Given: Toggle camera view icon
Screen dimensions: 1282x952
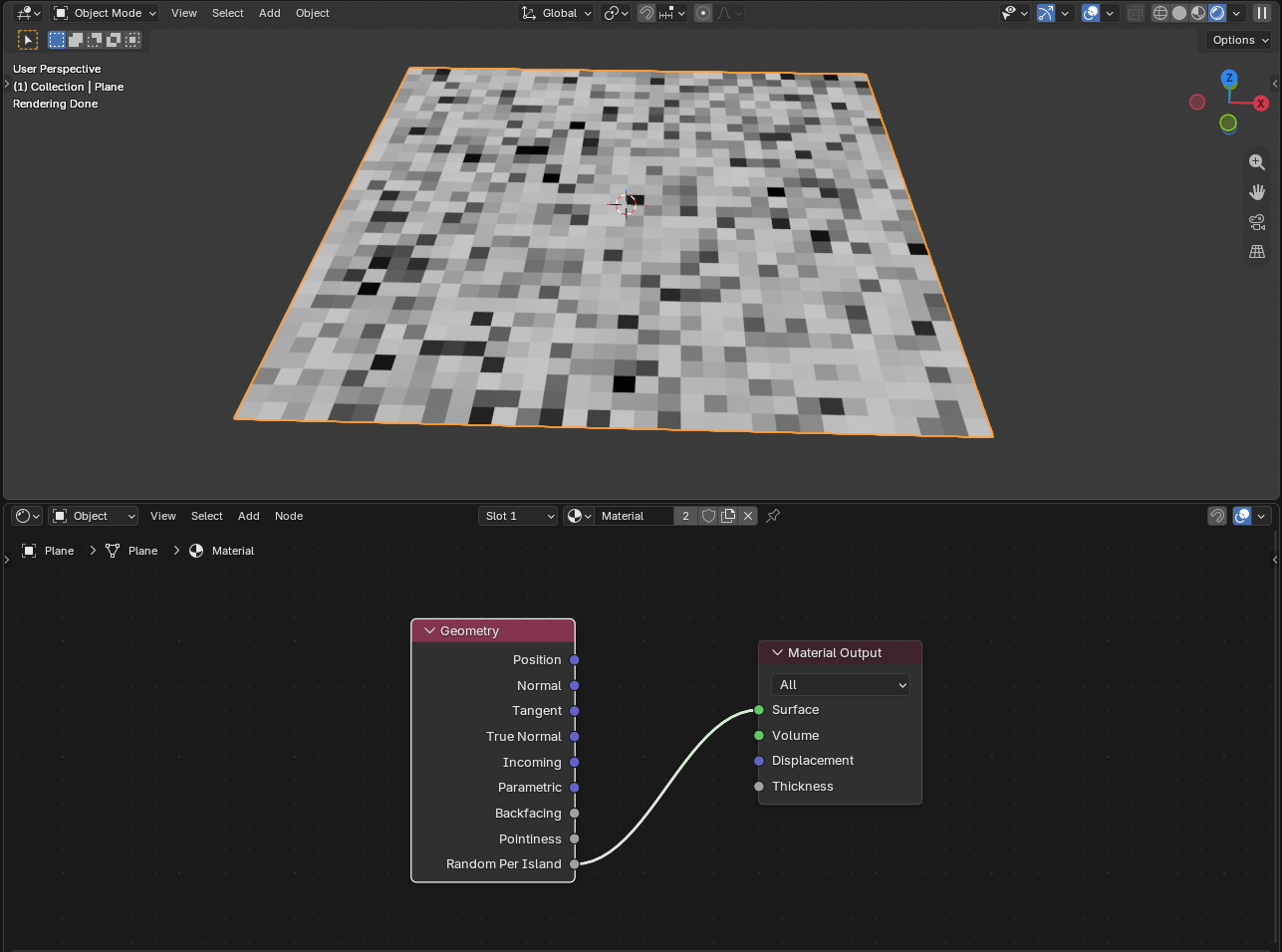Looking at the screenshot, I should (1257, 222).
